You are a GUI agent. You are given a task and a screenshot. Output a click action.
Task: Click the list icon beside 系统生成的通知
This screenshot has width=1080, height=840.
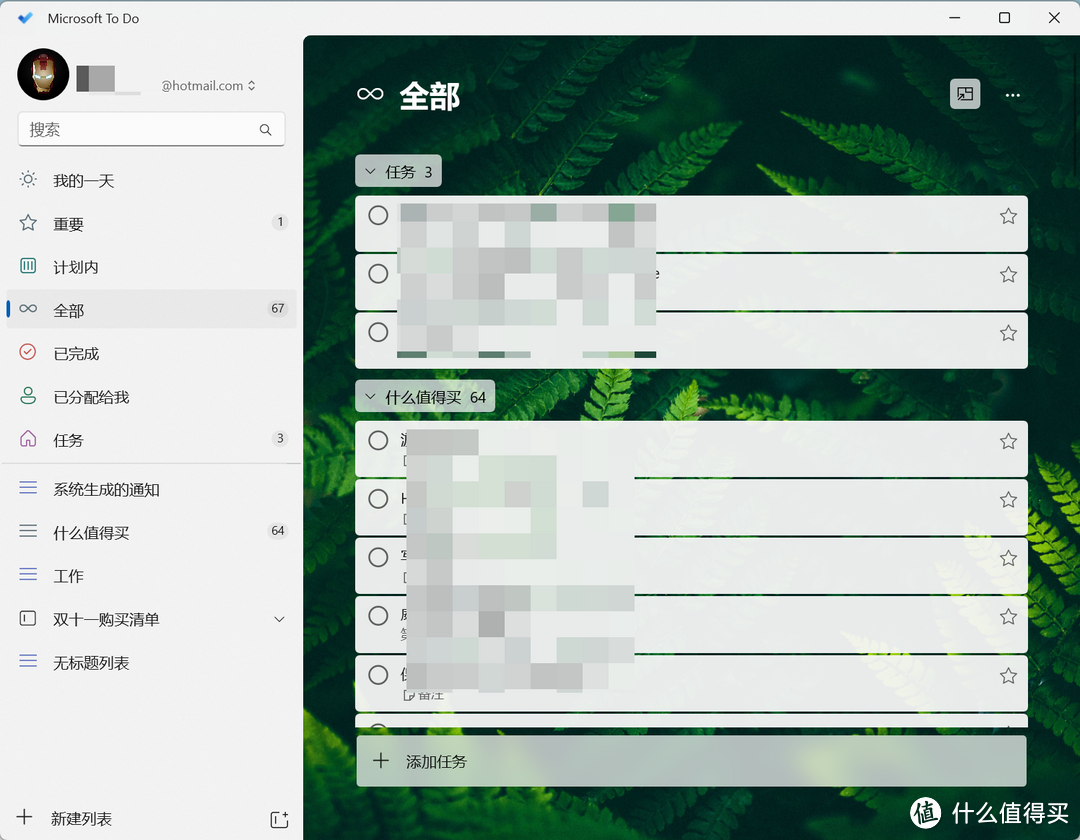(x=28, y=488)
